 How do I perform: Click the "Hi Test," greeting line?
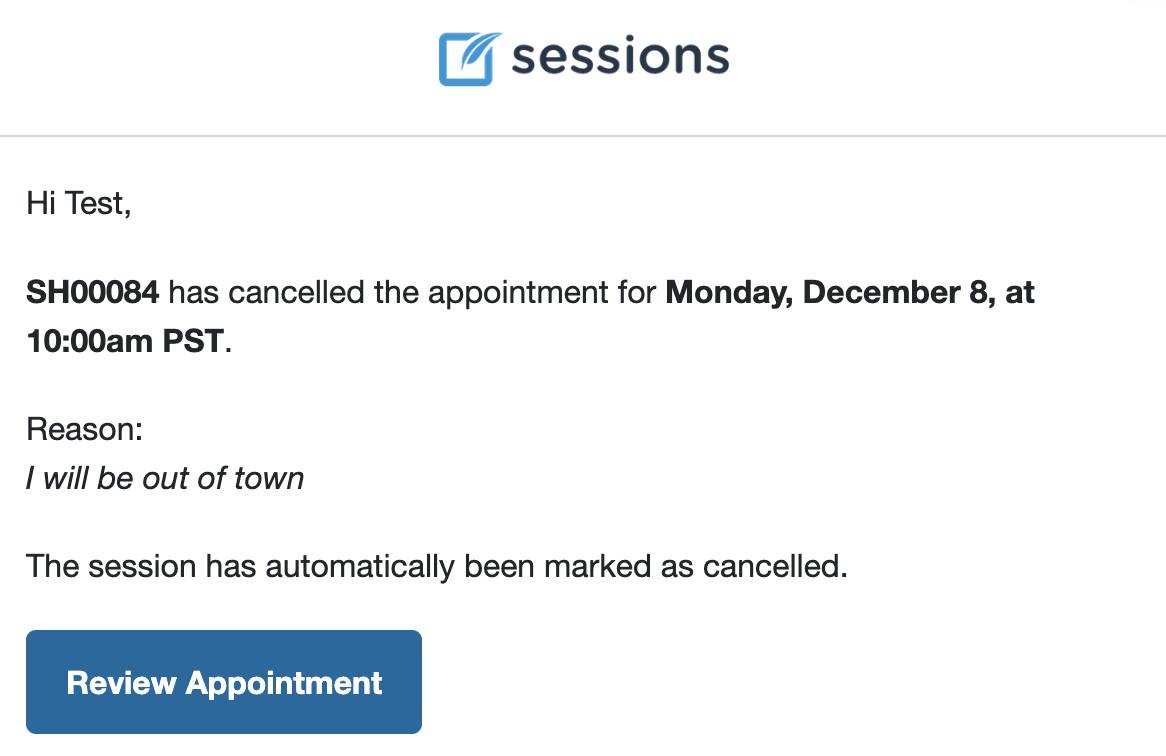[x=79, y=203]
